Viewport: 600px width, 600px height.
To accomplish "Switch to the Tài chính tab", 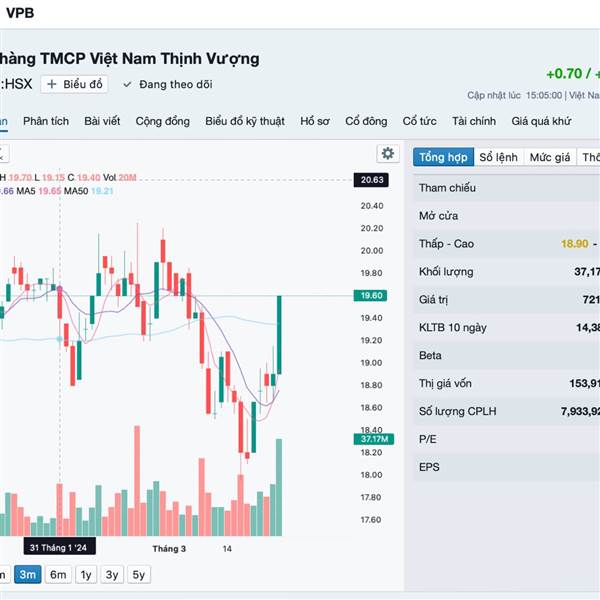I will tap(474, 121).
